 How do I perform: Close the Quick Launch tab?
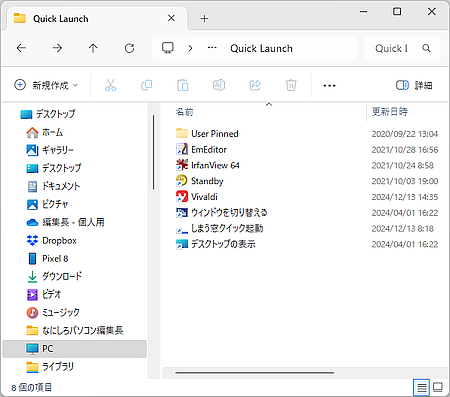pyautogui.click(x=171, y=18)
